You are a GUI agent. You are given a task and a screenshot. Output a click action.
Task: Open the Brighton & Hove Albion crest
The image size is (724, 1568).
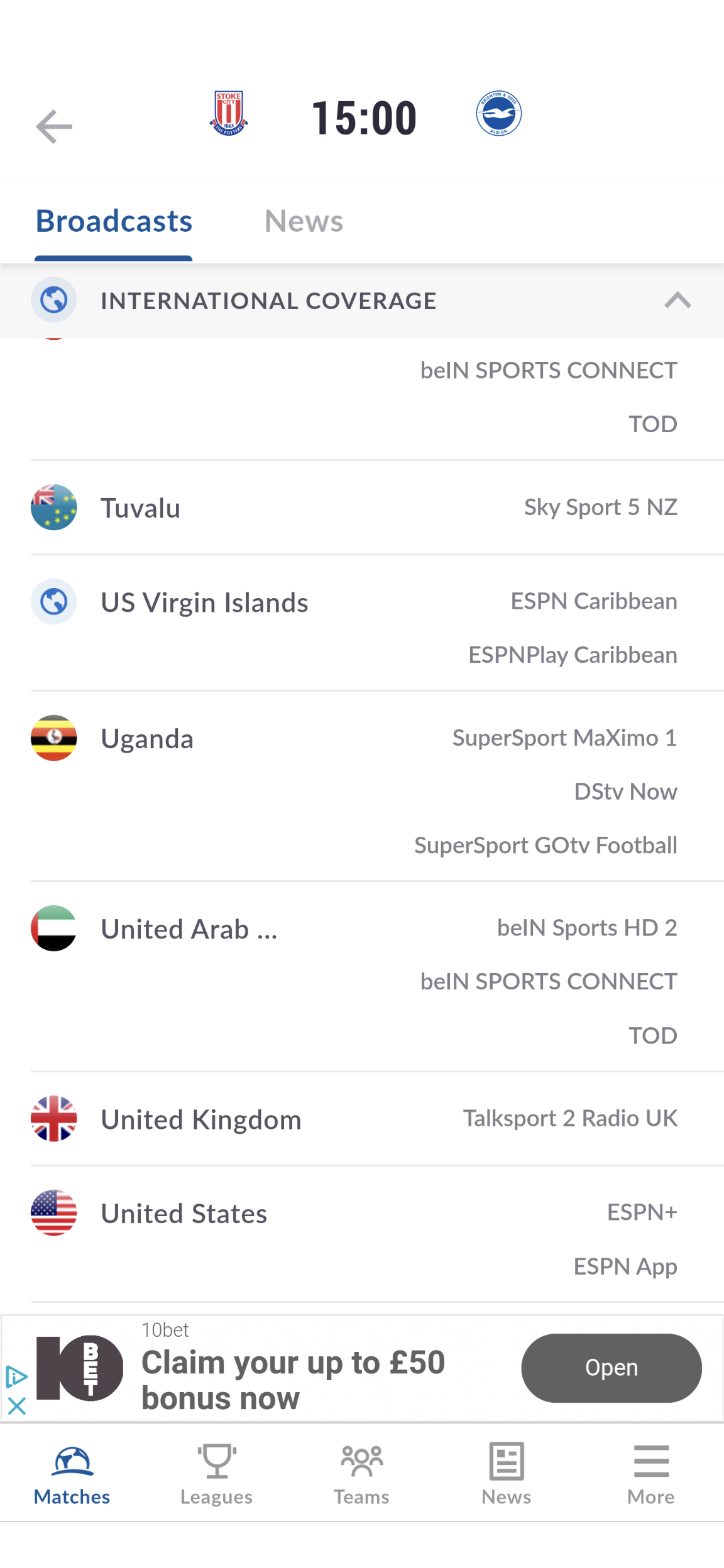pos(498,114)
